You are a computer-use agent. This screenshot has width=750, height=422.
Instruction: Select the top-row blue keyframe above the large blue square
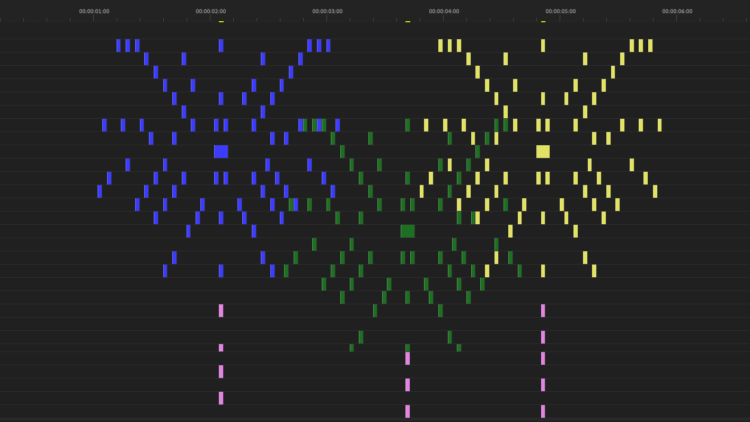coord(221,46)
